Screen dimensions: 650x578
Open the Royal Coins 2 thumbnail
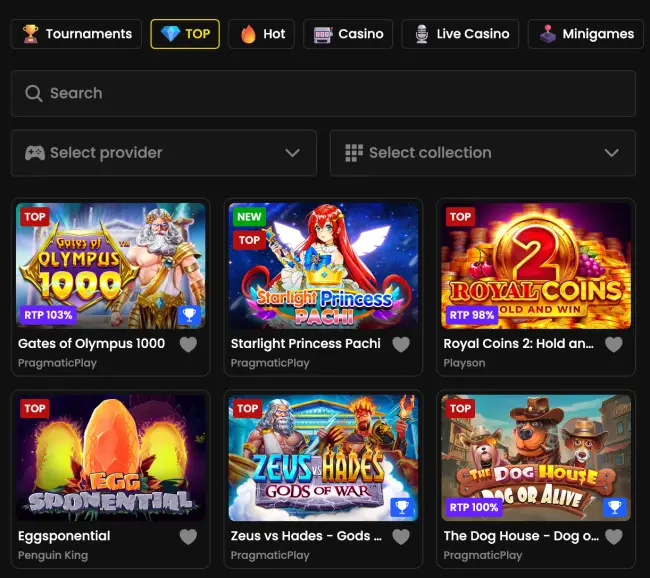coord(536,266)
